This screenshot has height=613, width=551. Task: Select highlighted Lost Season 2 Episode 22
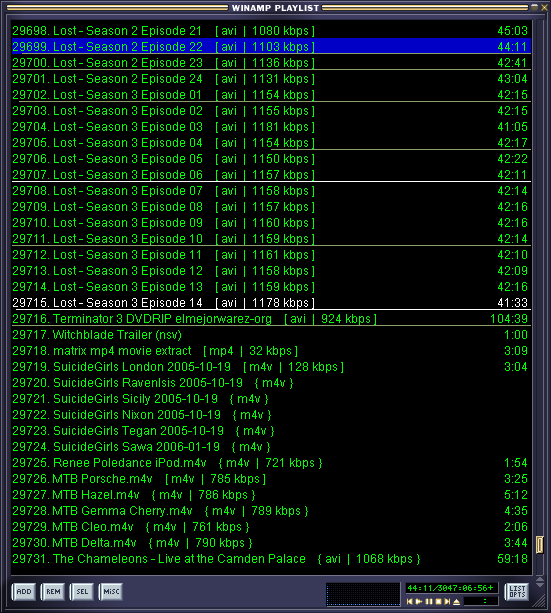point(271,47)
